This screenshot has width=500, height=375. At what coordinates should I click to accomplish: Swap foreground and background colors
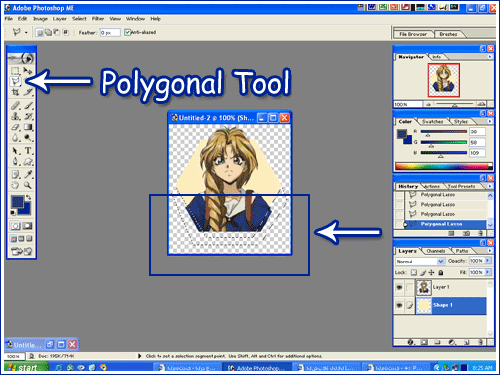tap(29, 197)
